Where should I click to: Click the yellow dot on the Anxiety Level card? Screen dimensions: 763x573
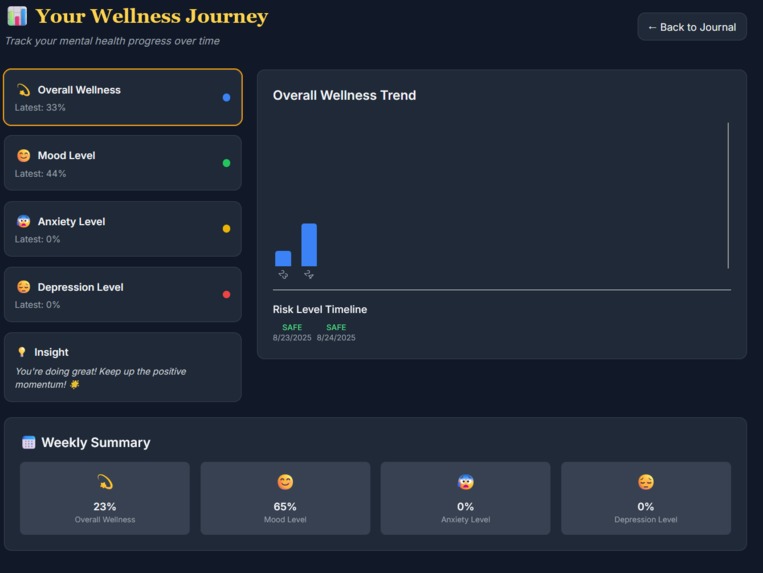226,229
